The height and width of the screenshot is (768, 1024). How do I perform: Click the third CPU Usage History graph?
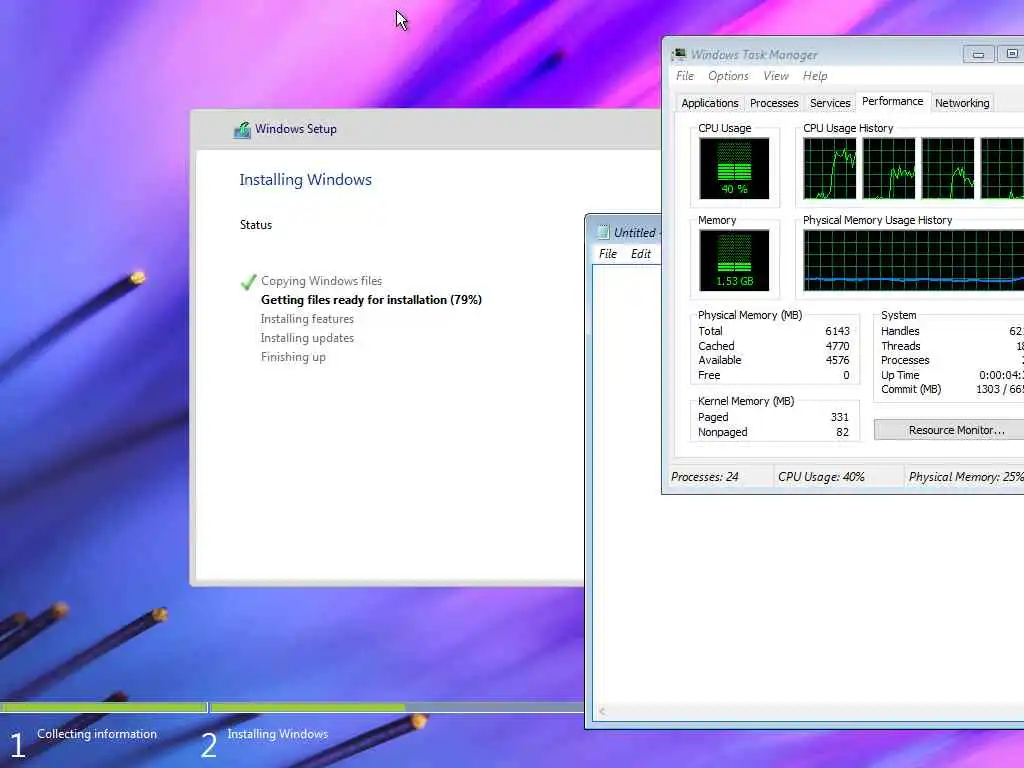pos(948,168)
